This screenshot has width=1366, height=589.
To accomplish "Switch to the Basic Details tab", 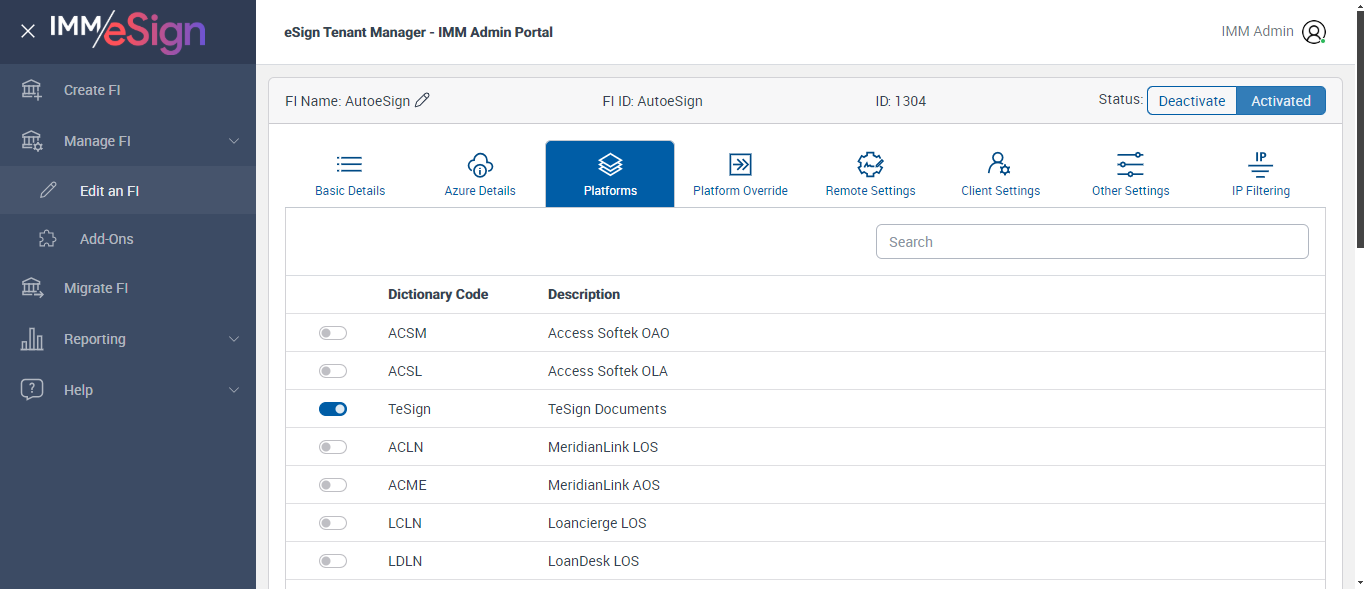I will pyautogui.click(x=350, y=175).
